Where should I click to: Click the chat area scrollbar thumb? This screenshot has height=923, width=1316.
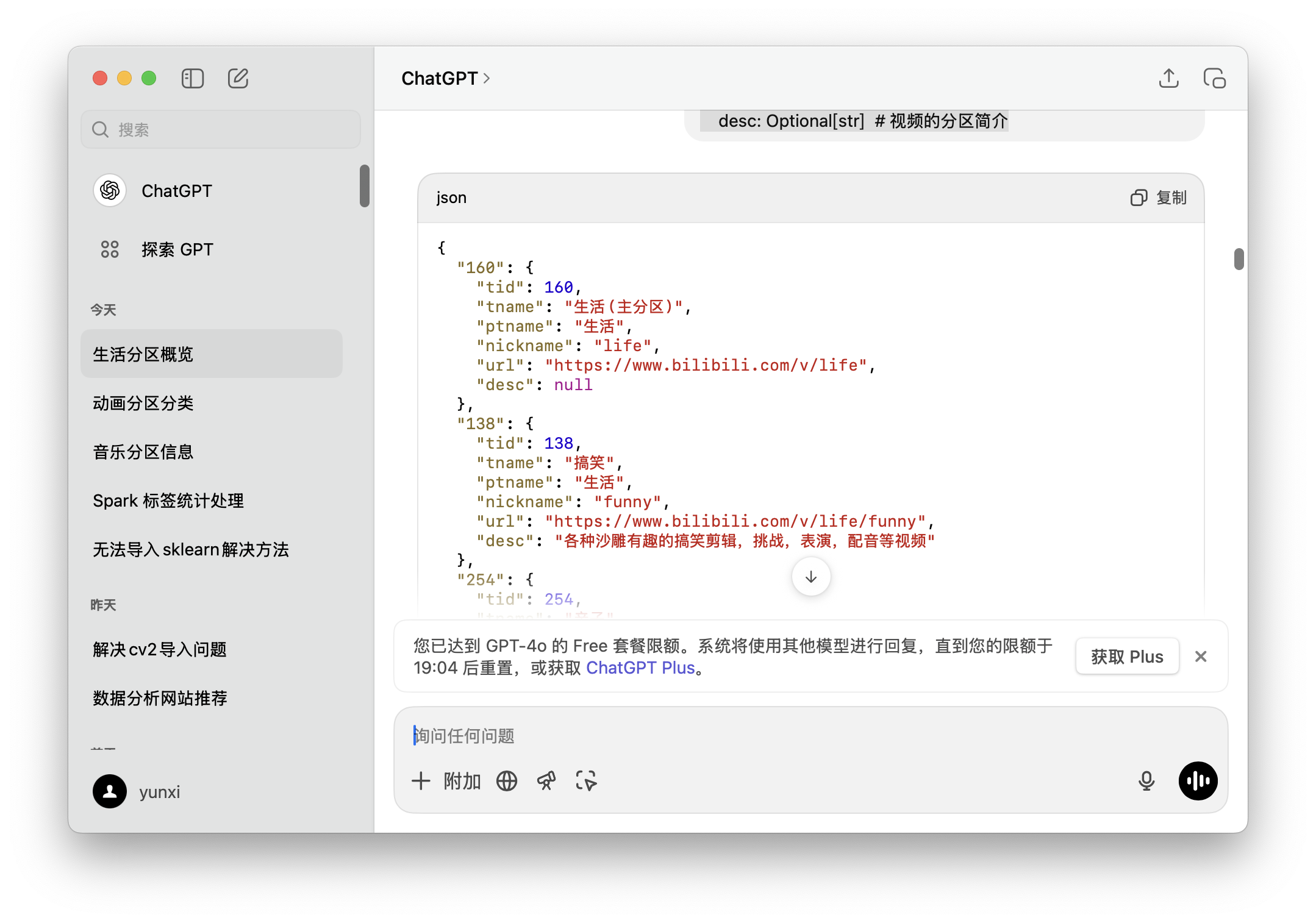tap(1239, 258)
